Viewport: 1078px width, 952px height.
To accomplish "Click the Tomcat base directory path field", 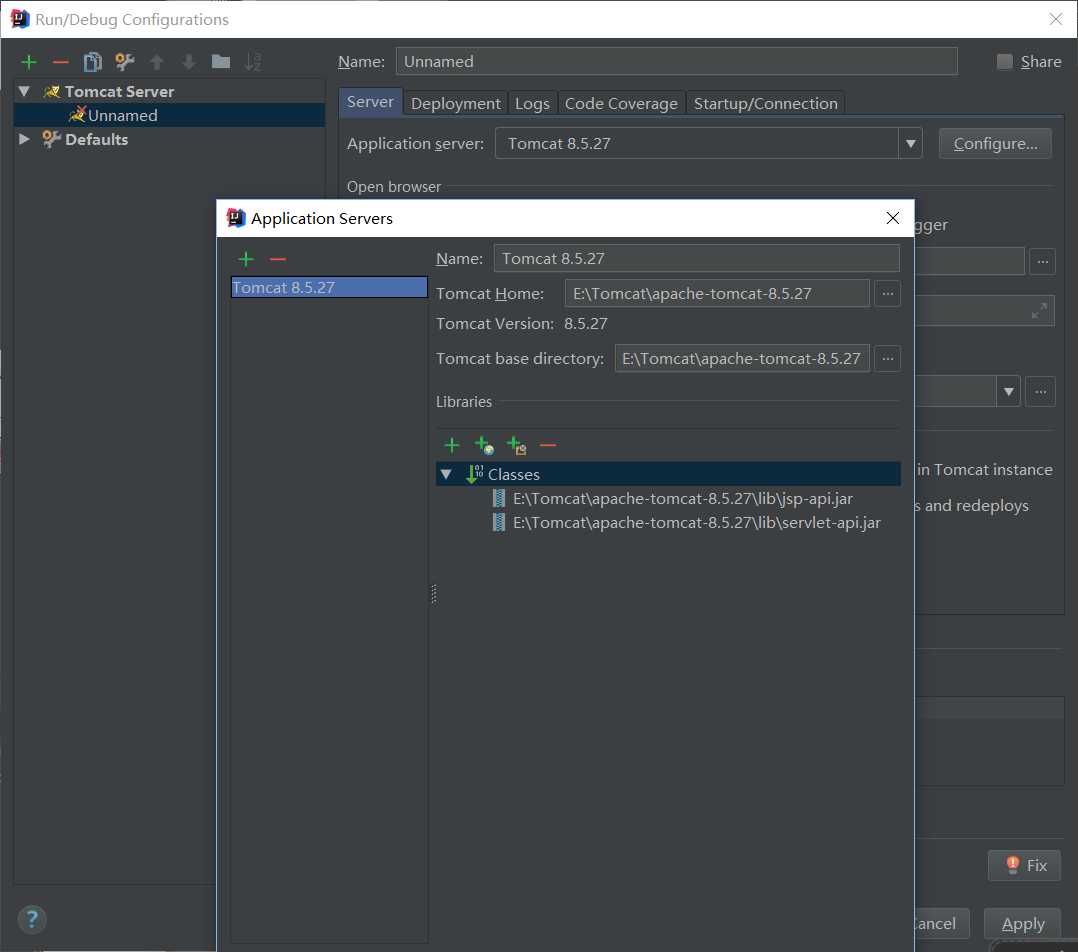I will [742, 359].
